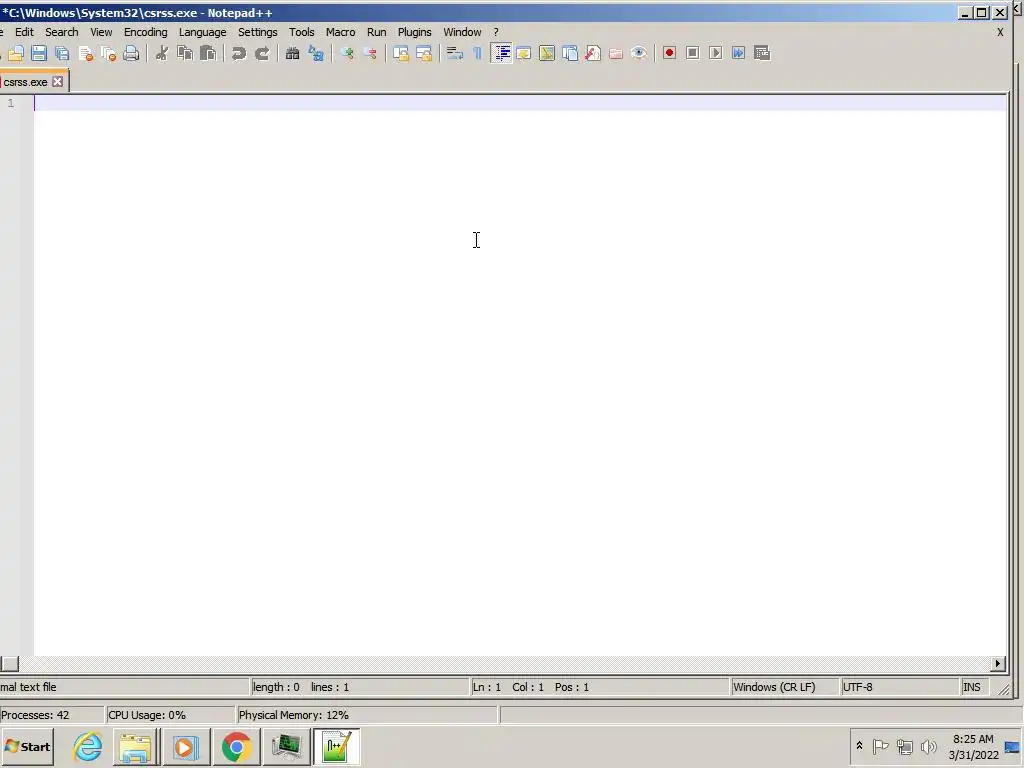Image resolution: width=1024 pixels, height=768 pixels.
Task: Save the file with the floppy disk icon
Action: point(39,53)
